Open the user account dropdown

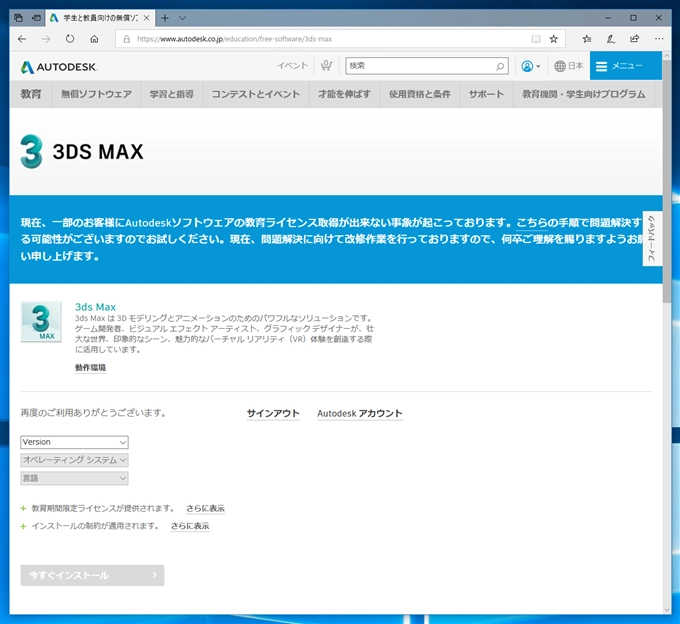(531, 66)
